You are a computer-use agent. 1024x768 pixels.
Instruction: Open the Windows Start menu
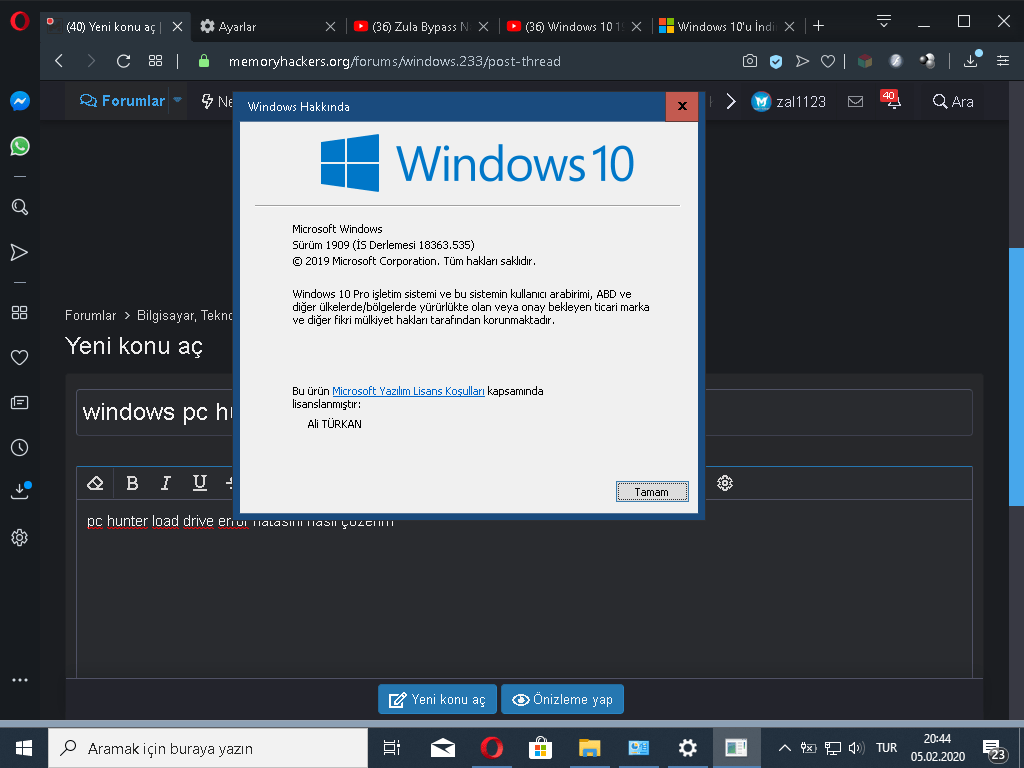point(24,748)
